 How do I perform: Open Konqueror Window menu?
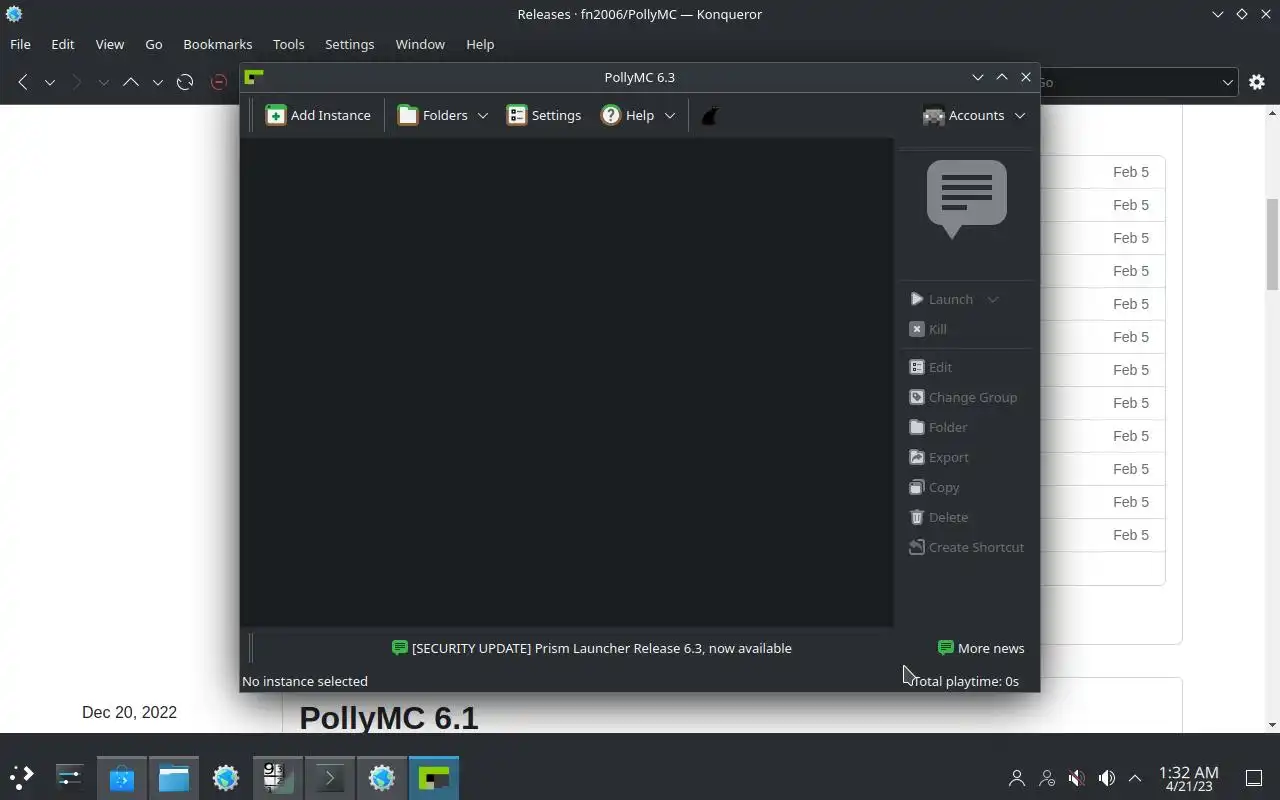420,44
